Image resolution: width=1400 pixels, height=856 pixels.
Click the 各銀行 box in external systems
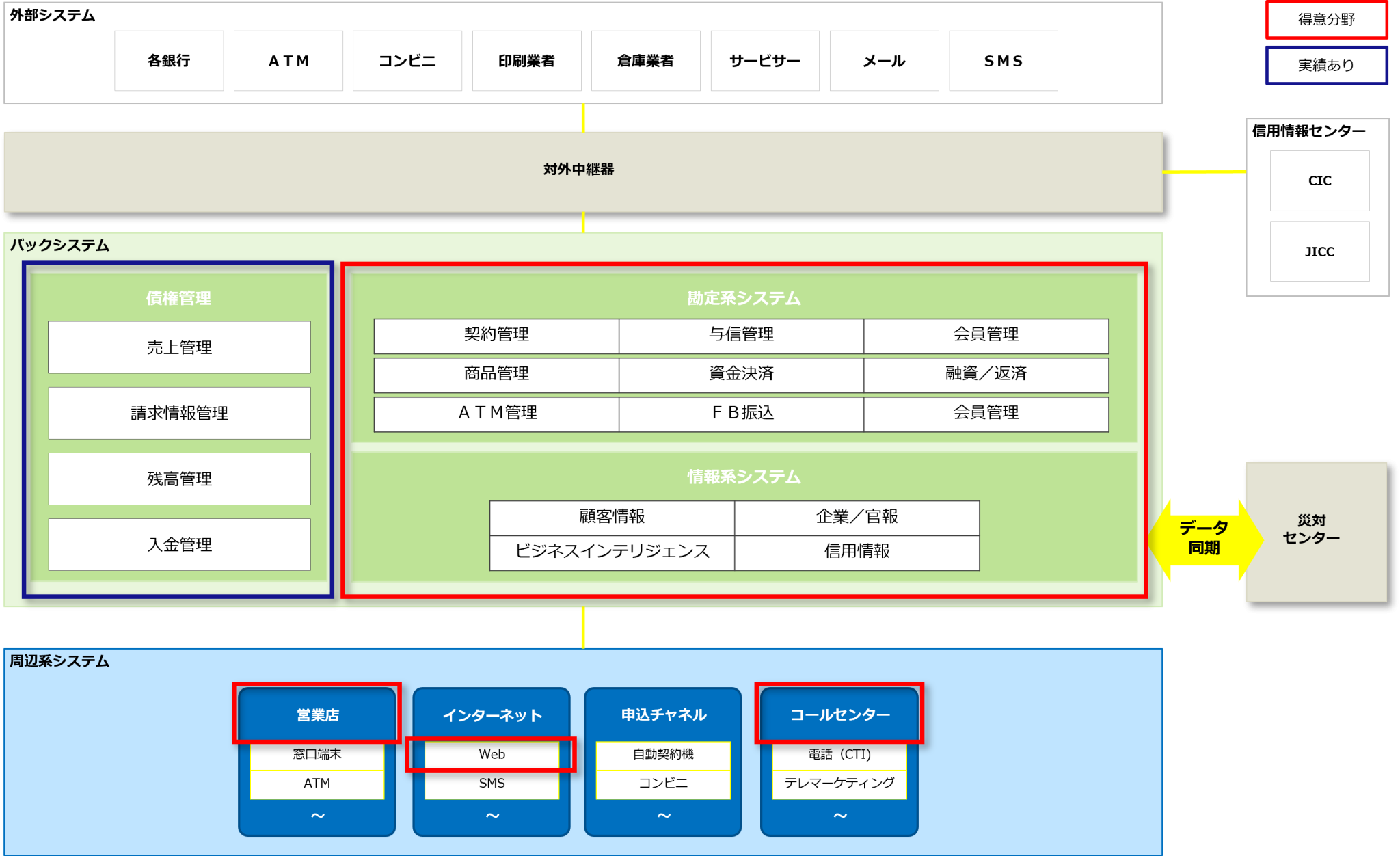pyautogui.click(x=169, y=61)
